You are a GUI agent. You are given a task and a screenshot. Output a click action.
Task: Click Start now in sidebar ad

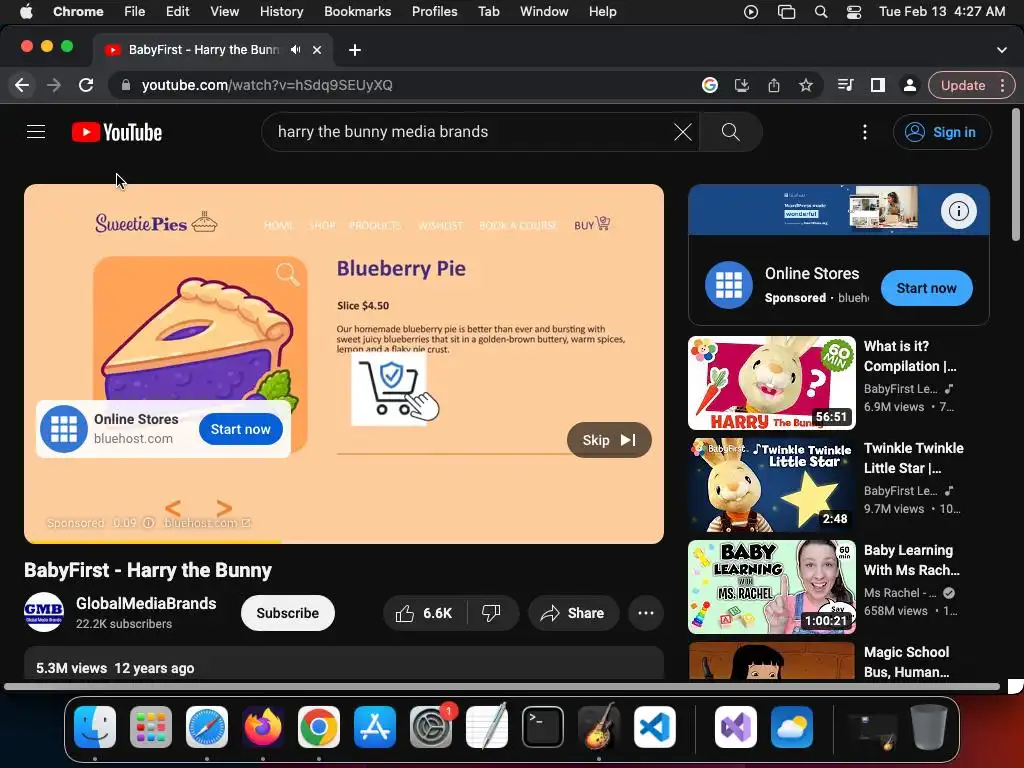(926, 288)
